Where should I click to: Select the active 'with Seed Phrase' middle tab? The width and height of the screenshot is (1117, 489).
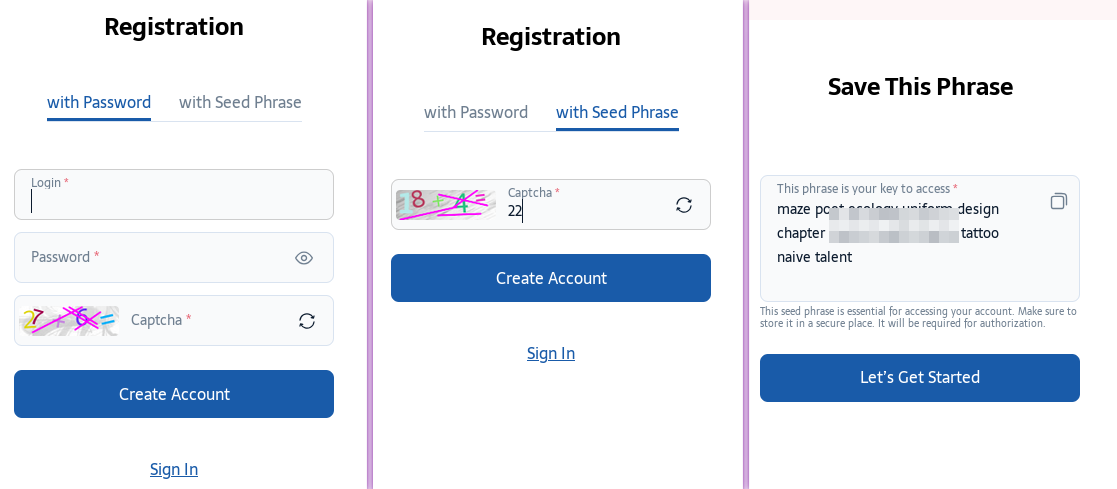click(x=617, y=113)
